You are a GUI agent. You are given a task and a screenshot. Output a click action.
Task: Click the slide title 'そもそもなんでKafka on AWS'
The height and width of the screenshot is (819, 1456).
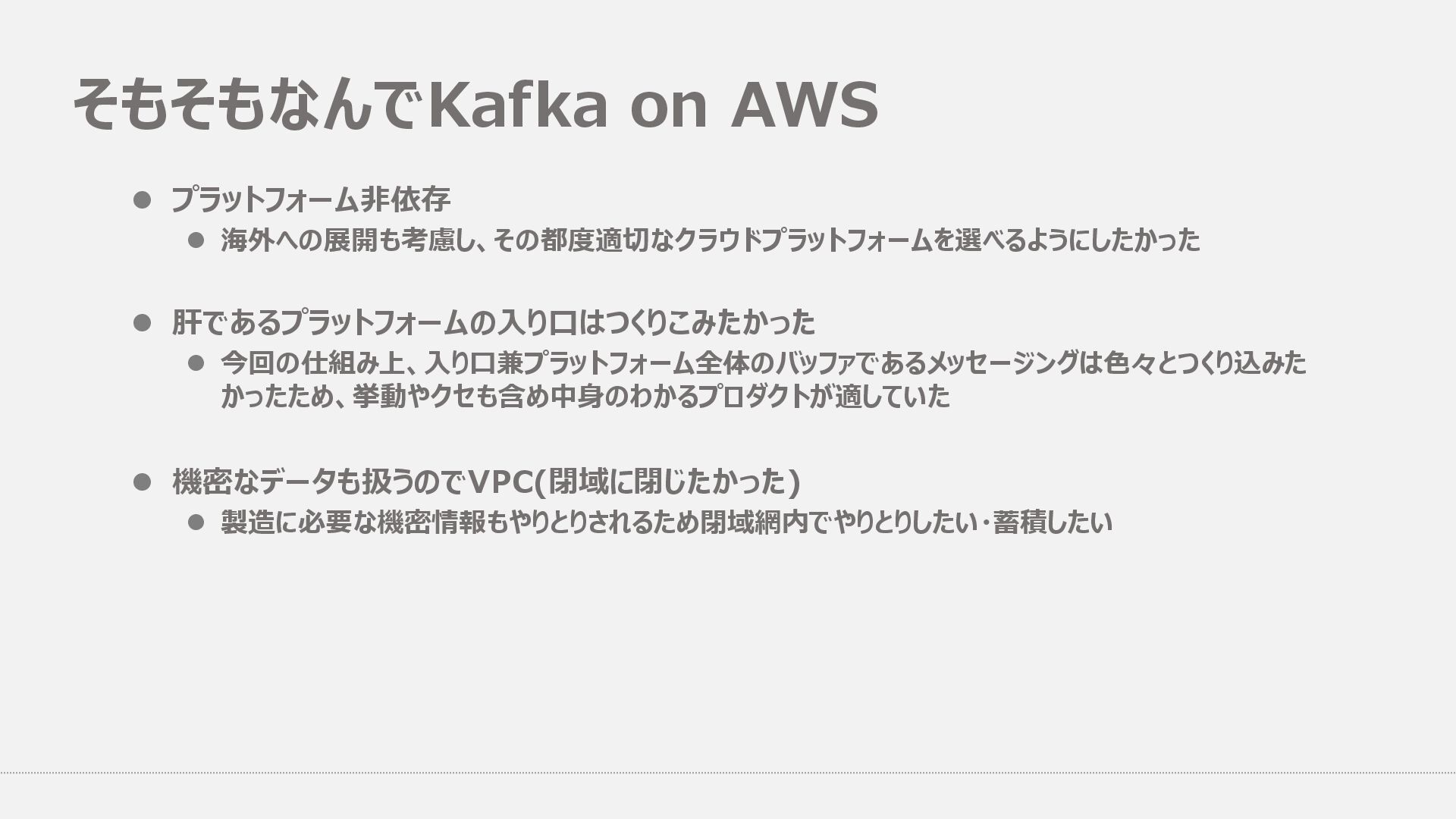click(x=475, y=104)
